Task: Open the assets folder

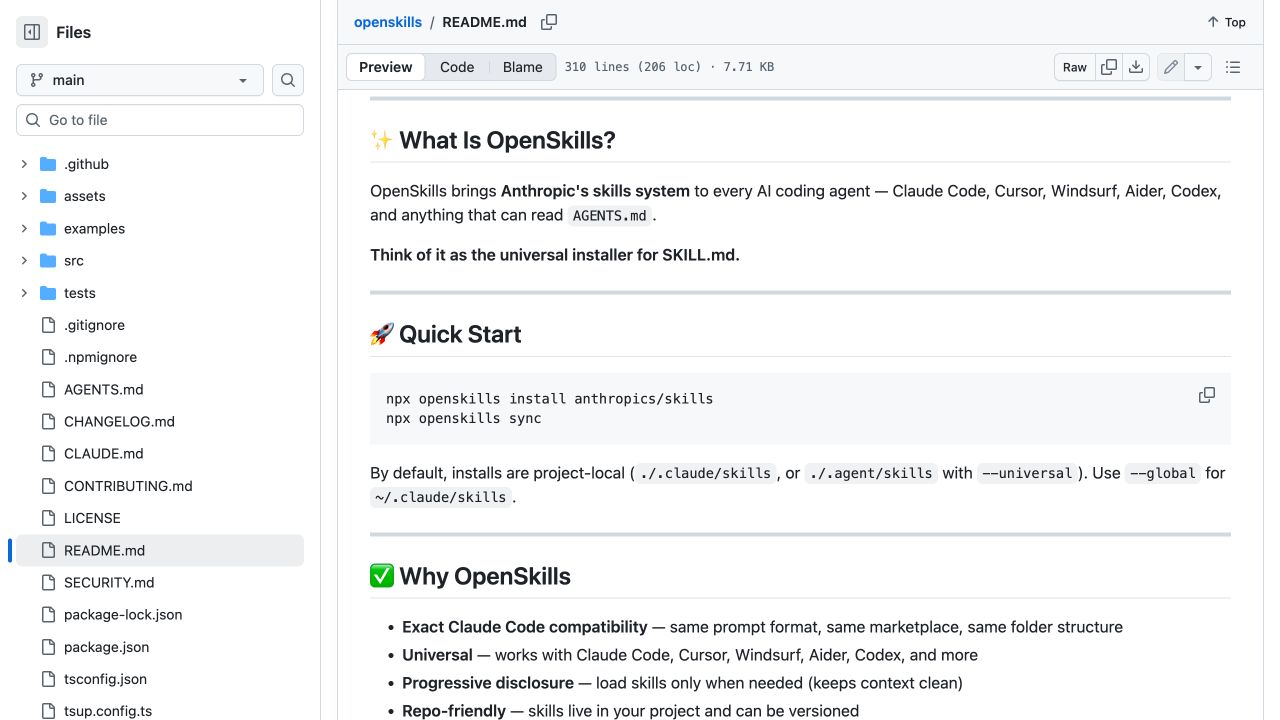Action: click(x=84, y=196)
